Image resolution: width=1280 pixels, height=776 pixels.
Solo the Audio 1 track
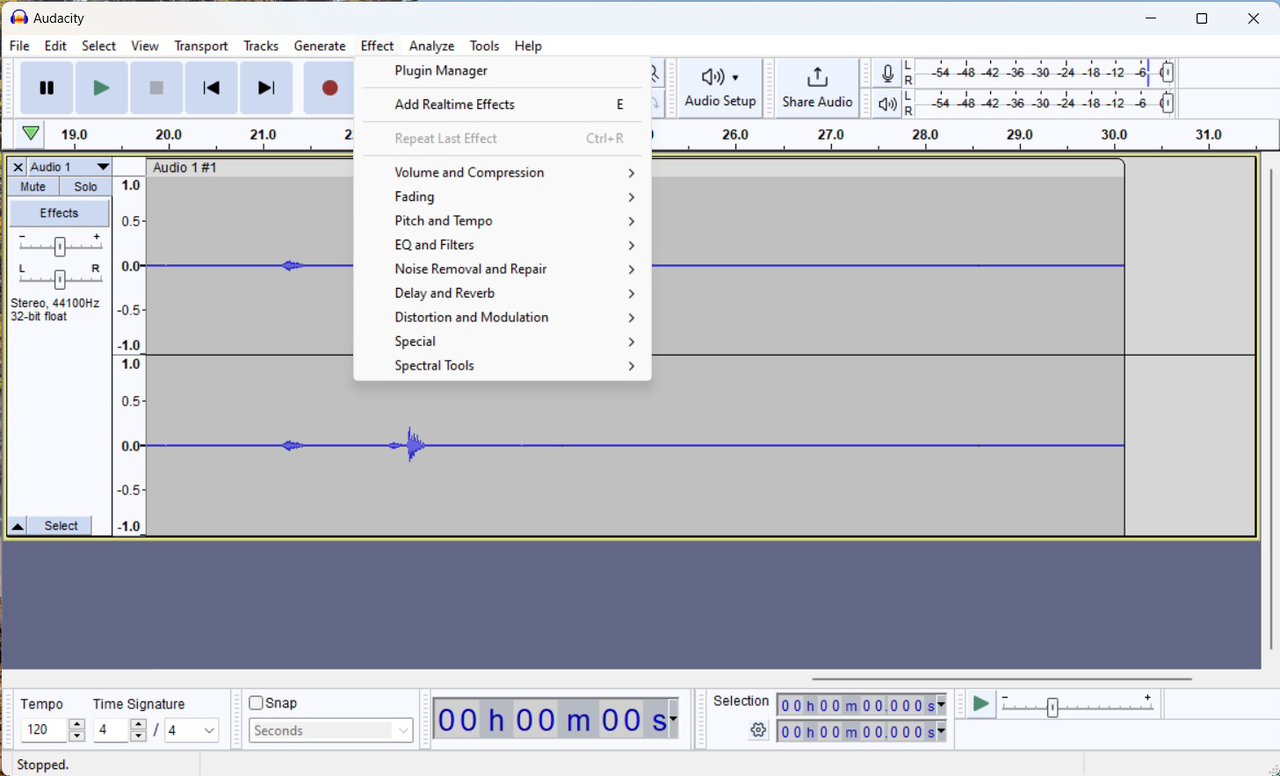(x=85, y=186)
